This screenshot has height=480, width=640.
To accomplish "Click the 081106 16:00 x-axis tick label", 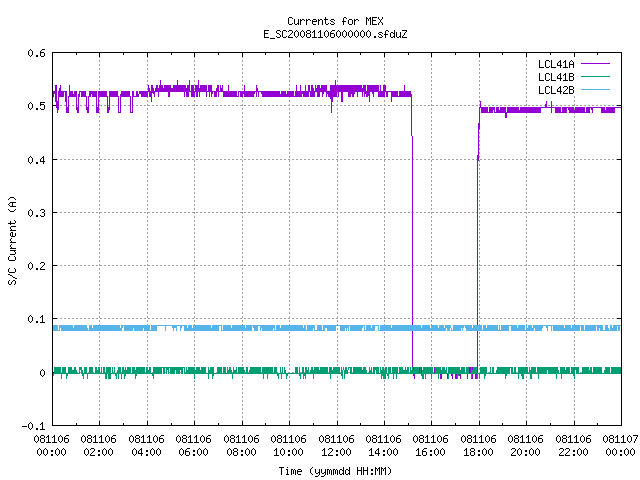I will coord(431,446).
